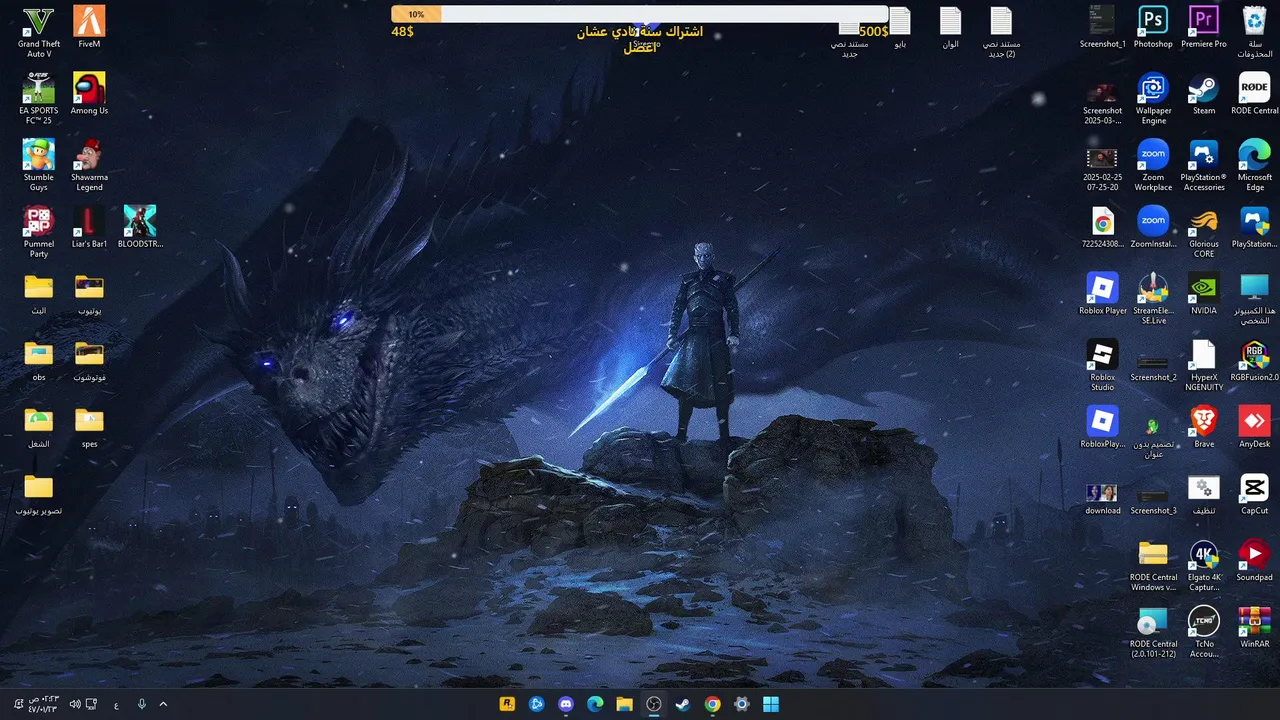Select the Roblox Player shortcut
This screenshot has height=720, width=1280.
pyautogui.click(x=1102, y=294)
